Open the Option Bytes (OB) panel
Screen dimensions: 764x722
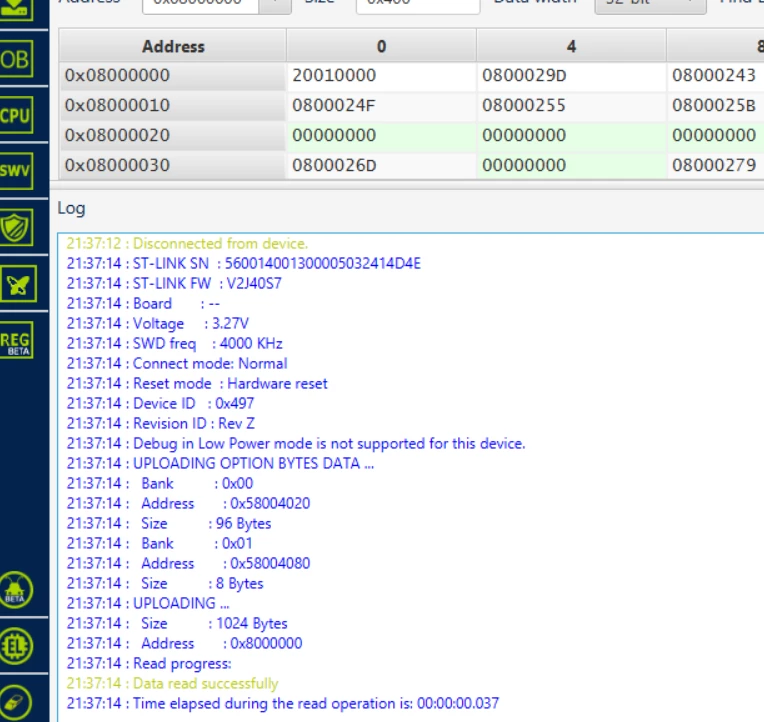[x=16, y=59]
